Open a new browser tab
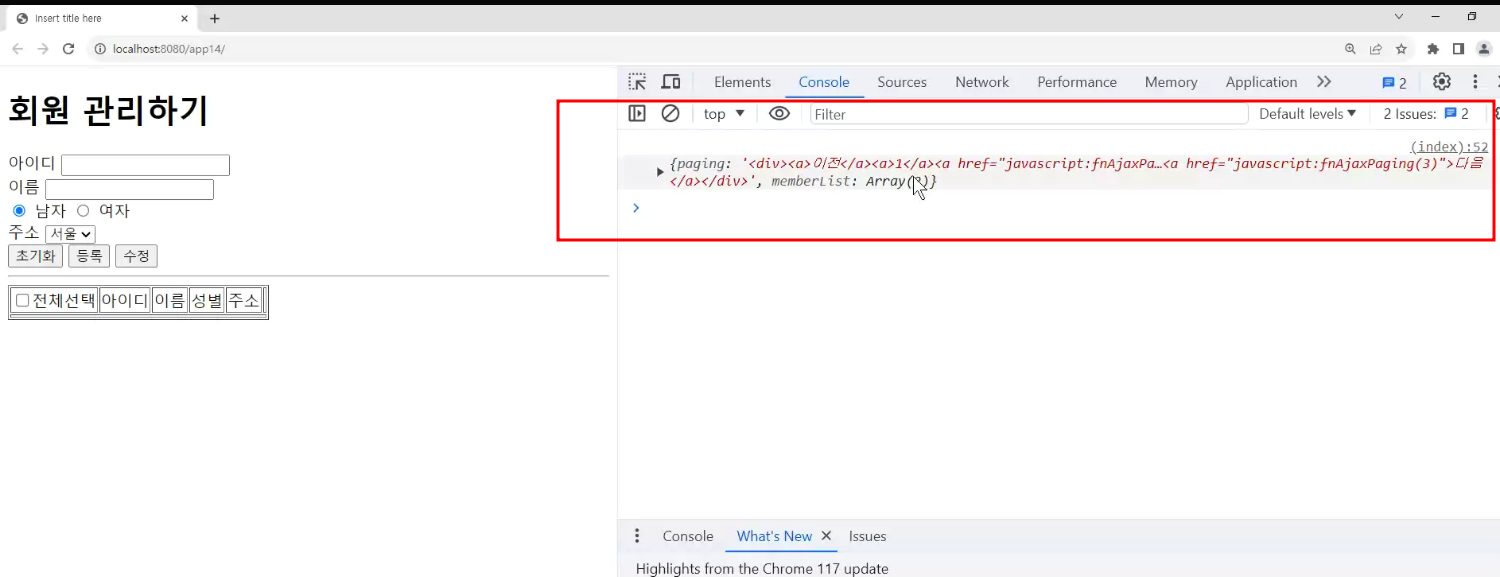 click(x=215, y=18)
